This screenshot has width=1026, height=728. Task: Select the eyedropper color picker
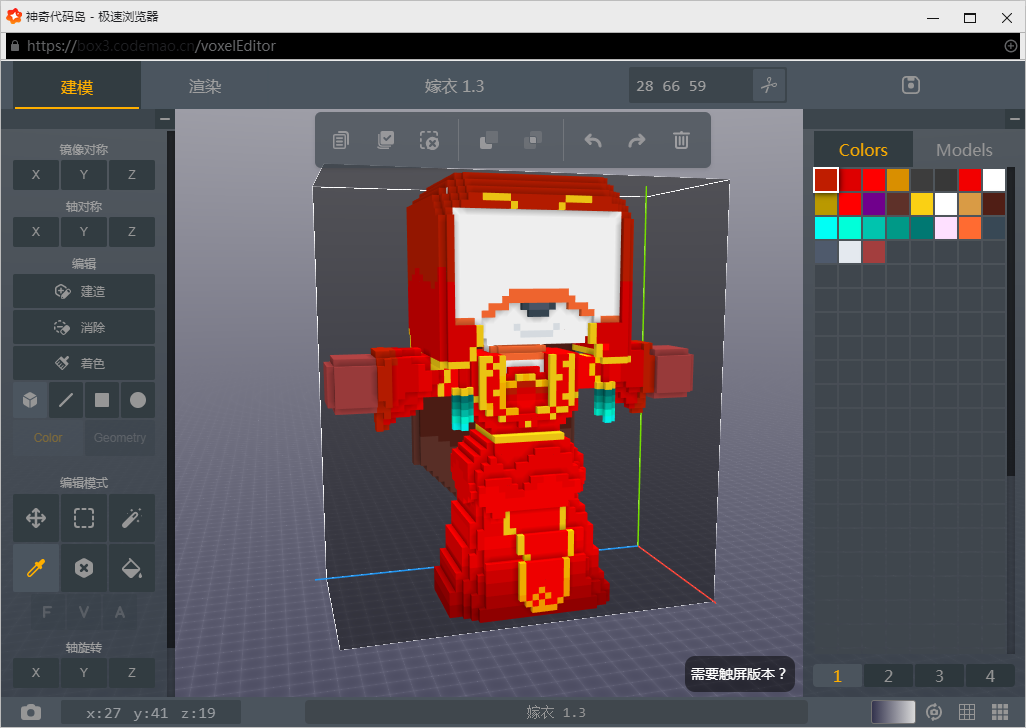pos(36,568)
